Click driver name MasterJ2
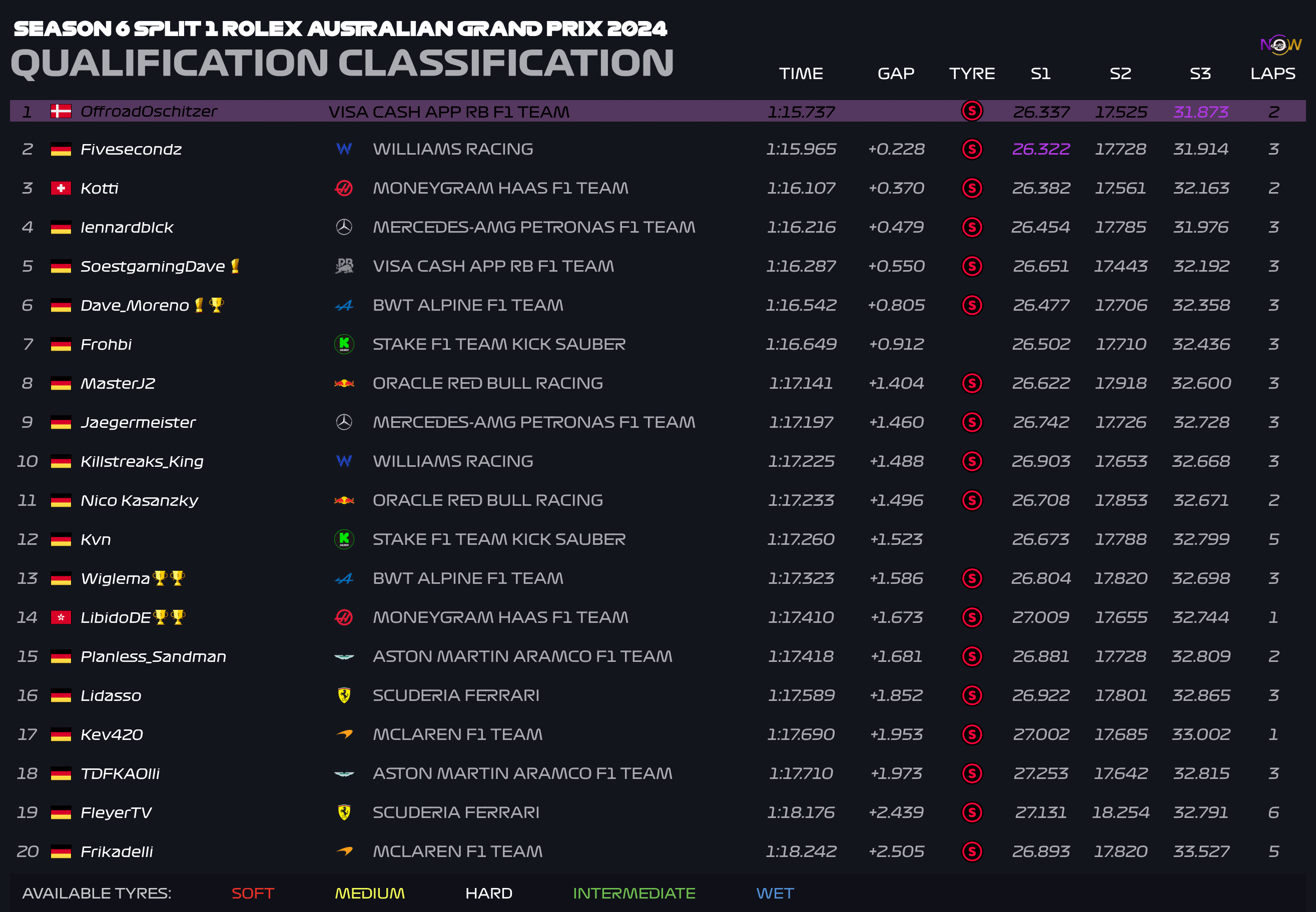 pyautogui.click(x=118, y=383)
